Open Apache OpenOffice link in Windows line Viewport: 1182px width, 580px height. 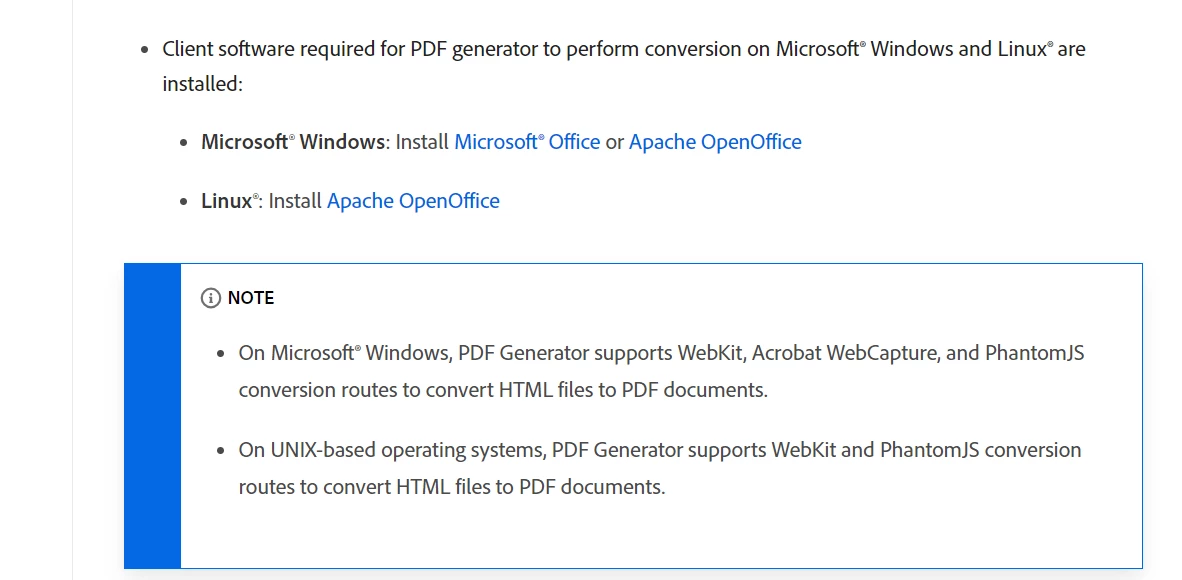point(715,142)
